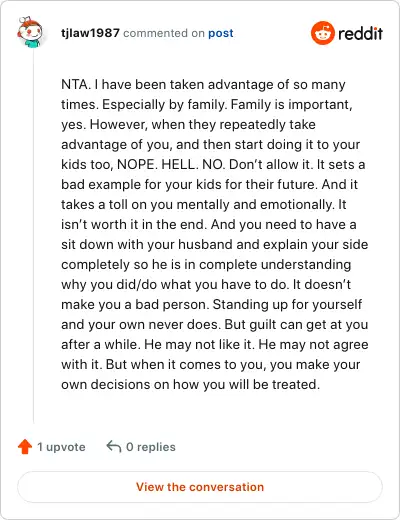Click the line starting "NTA. I have been"
This screenshot has width=400, height=520.
(x=203, y=85)
